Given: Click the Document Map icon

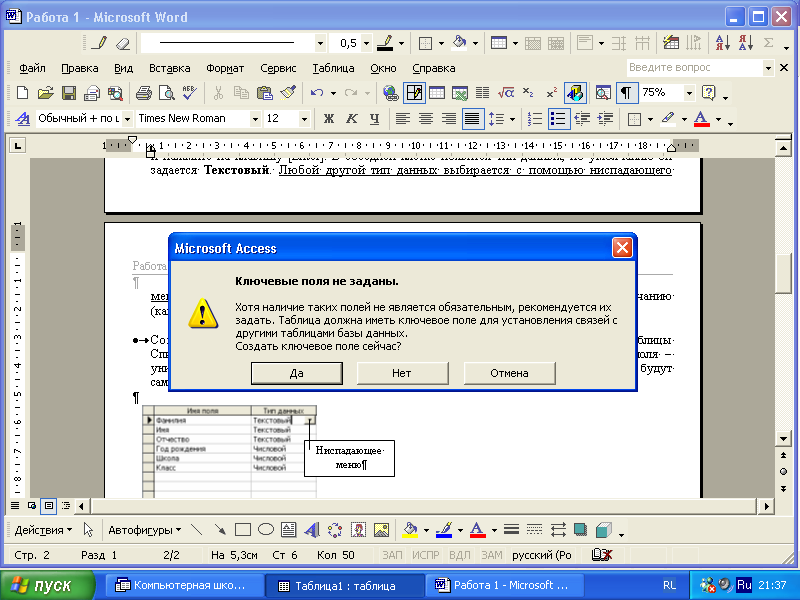Looking at the screenshot, I should [603, 93].
